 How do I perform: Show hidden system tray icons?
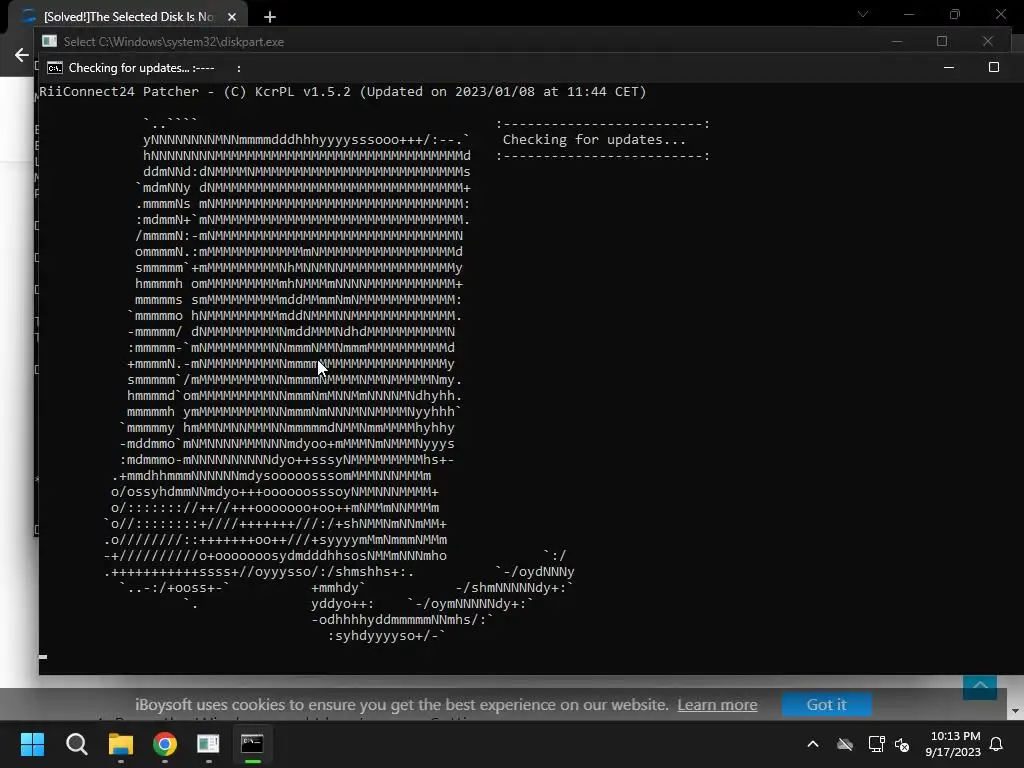tap(813, 744)
